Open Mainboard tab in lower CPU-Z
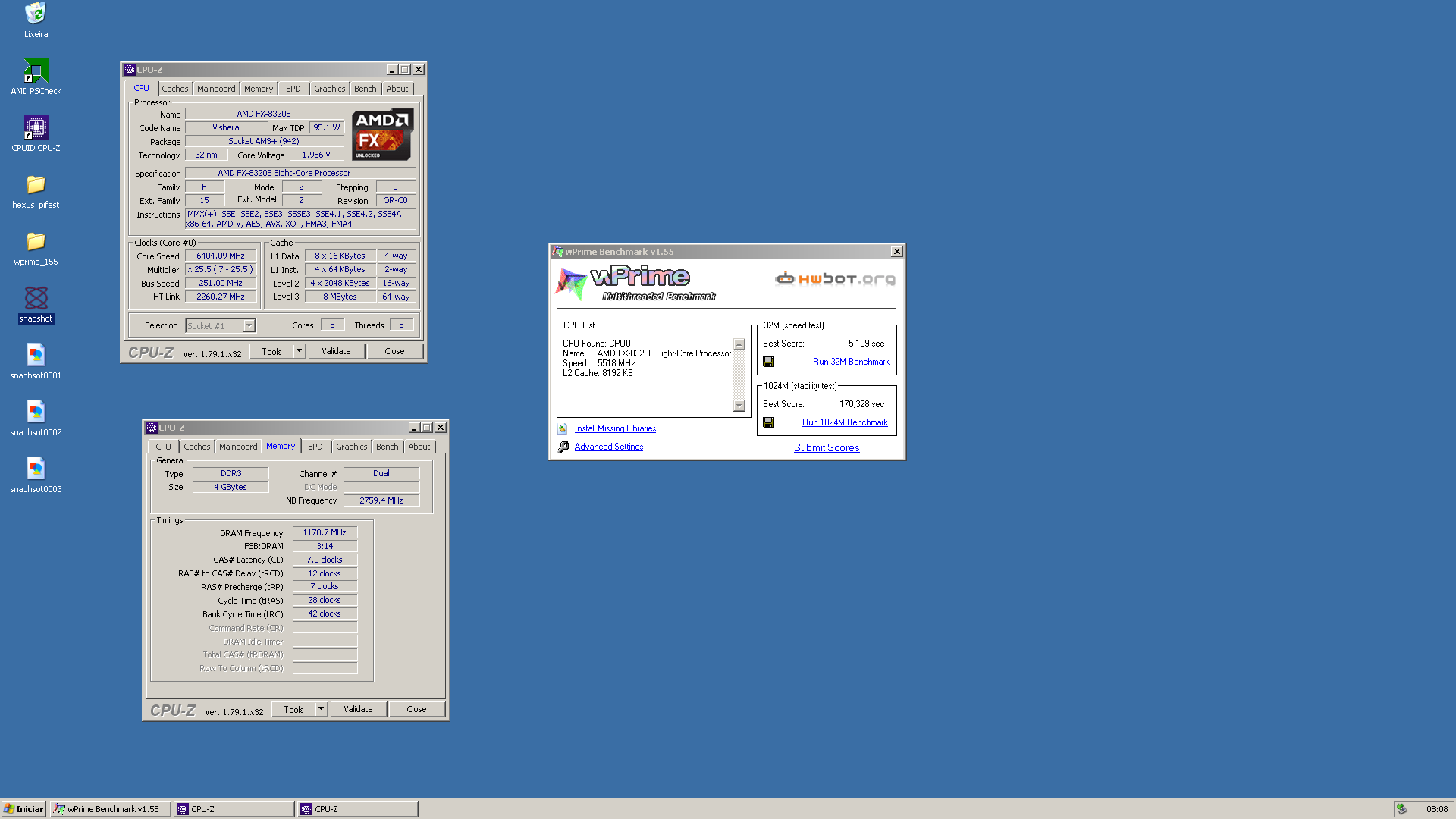The image size is (1456, 819). click(238, 447)
